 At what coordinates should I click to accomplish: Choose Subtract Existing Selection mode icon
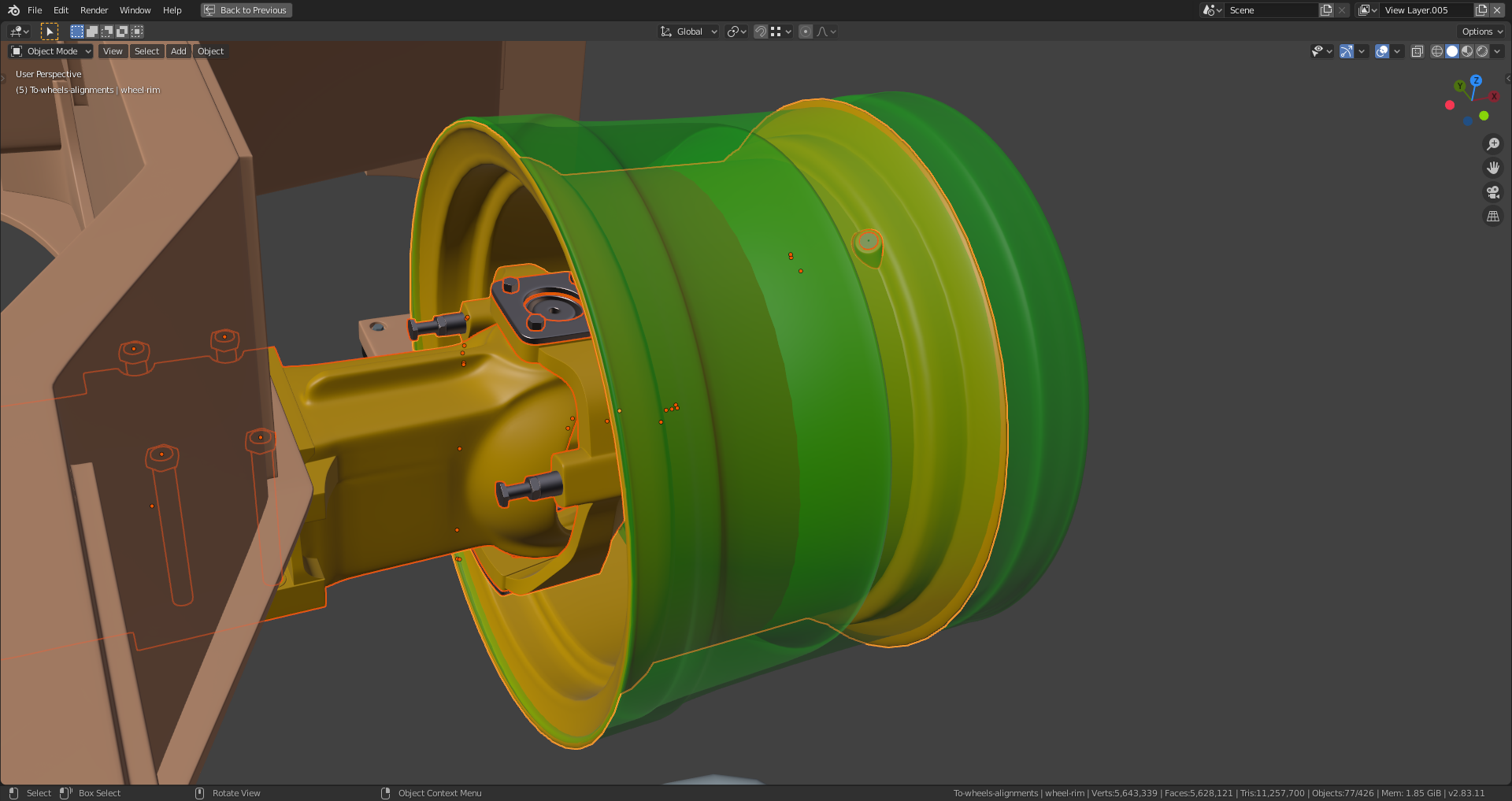click(107, 32)
